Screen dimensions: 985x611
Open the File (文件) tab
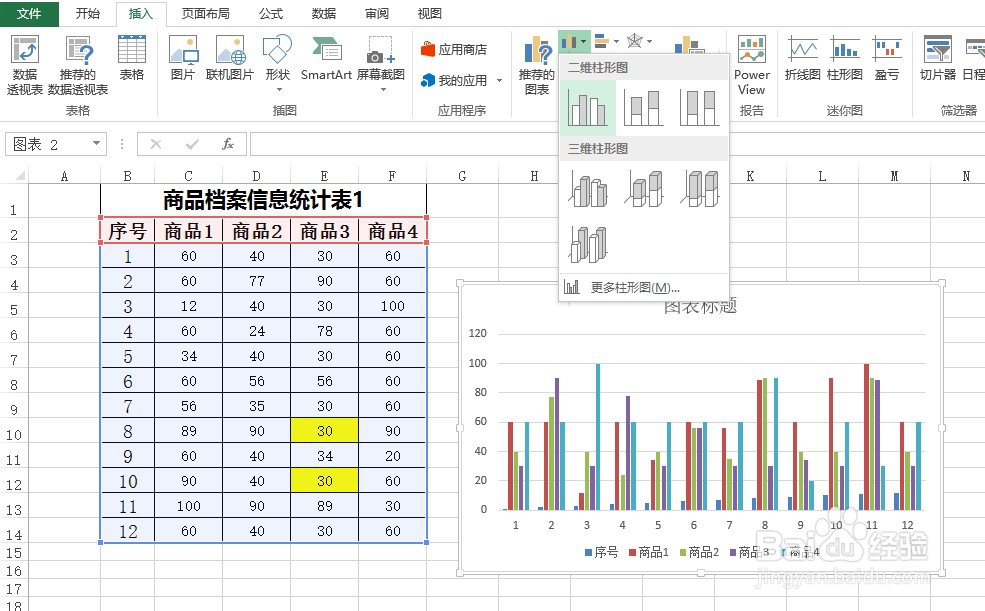29,13
